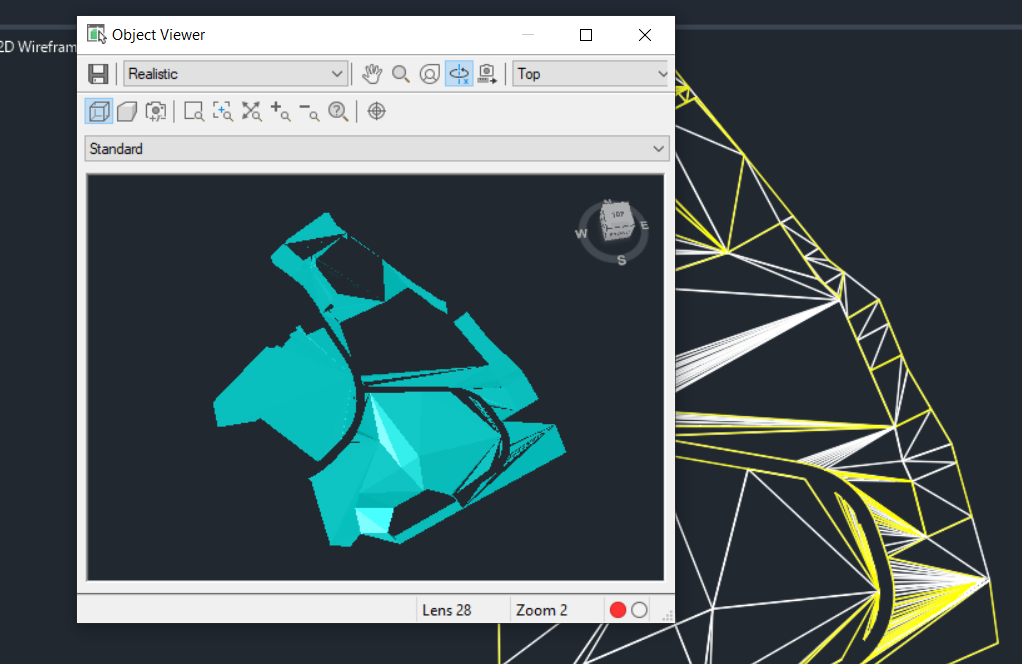The height and width of the screenshot is (664, 1022).
Task: Toggle Parallel projection mode
Action: [98, 111]
